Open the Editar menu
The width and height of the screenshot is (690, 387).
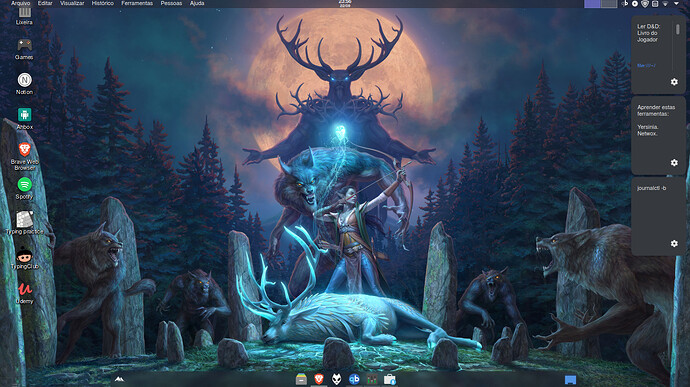[45, 3]
